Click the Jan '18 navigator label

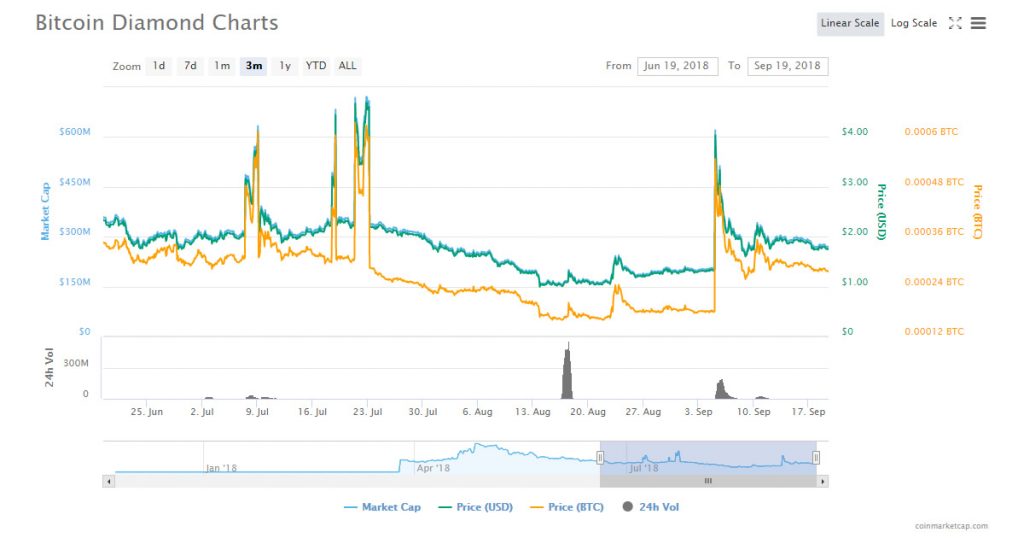(x=221, y=468)
